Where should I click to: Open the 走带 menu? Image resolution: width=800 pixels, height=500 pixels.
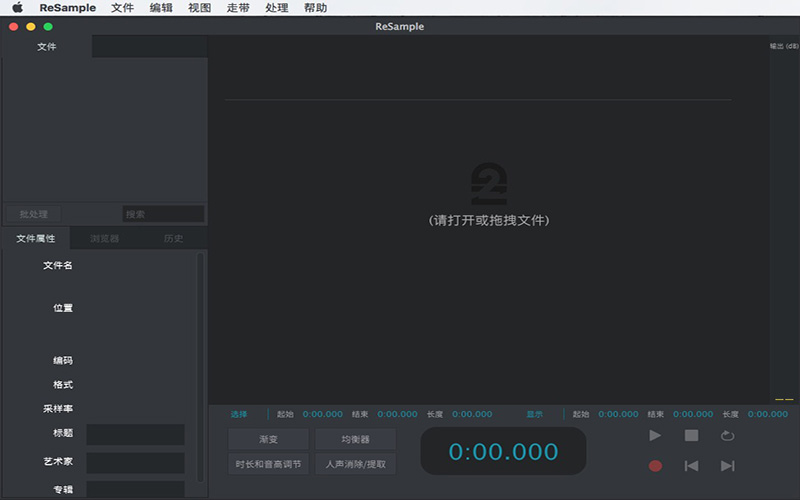[x=238, y=8]
